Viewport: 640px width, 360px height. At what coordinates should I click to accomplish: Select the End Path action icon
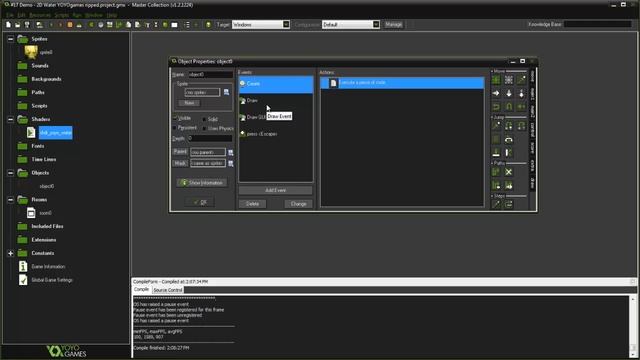click(x=509, y=172)
